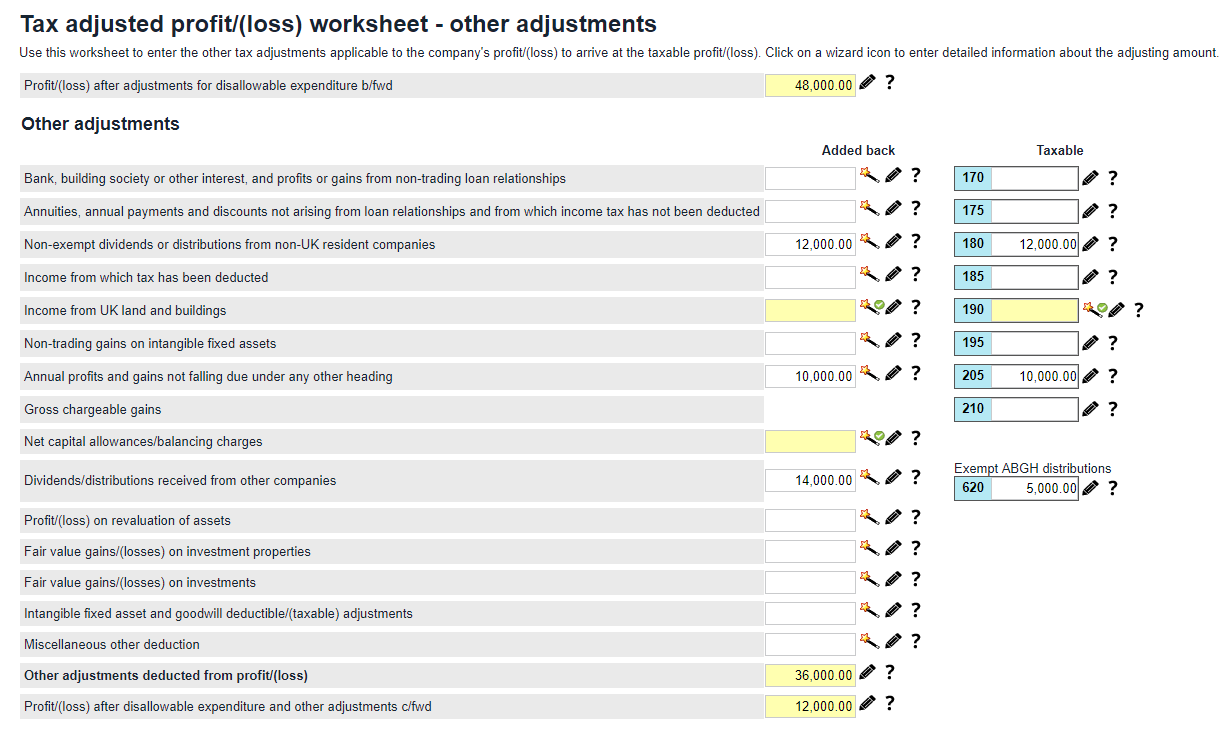
Task: Click help question mark beside box 205
Action: (1113, 376)
